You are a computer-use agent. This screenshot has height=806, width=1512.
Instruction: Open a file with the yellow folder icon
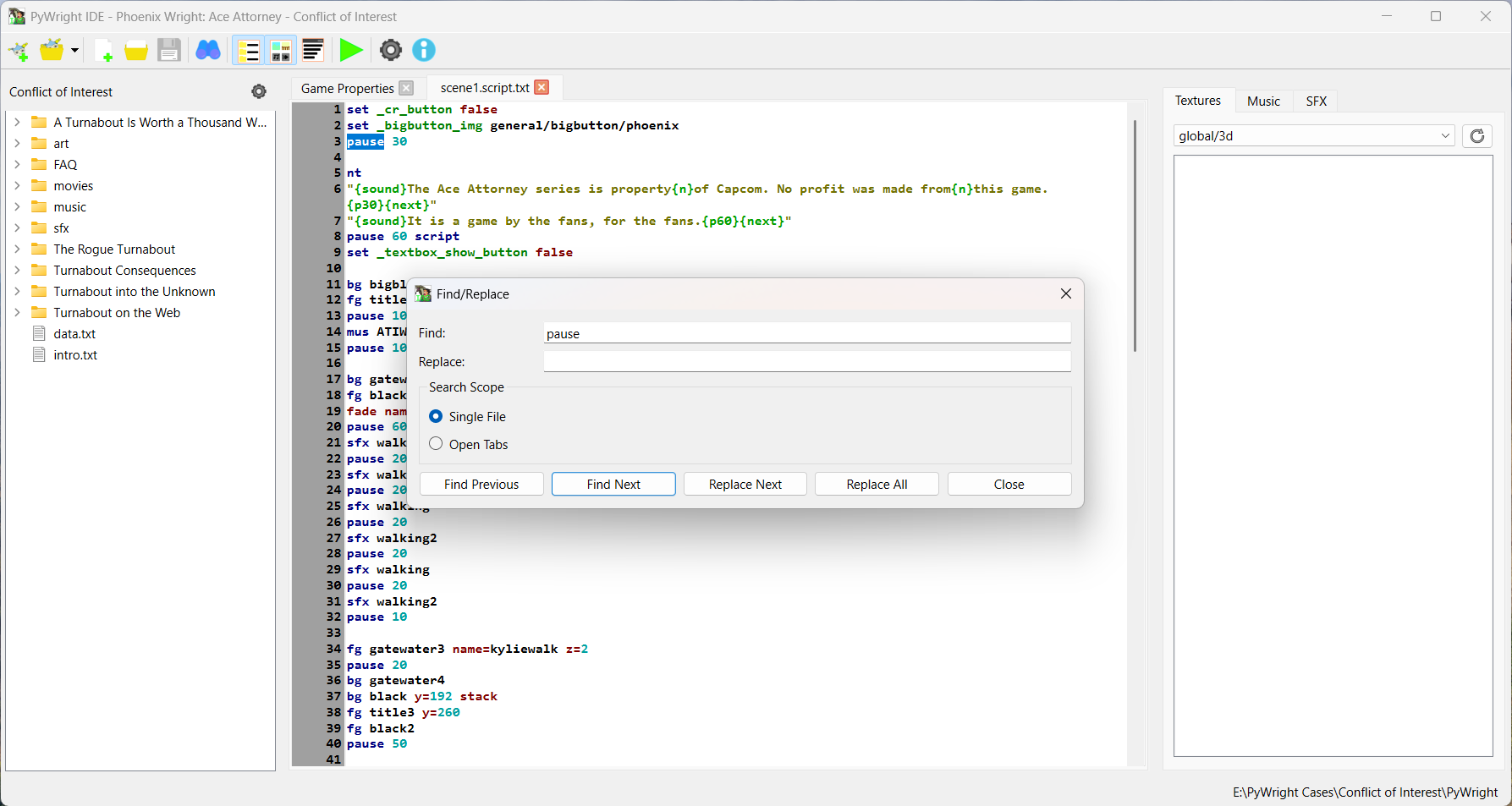(x=136, y=51)
